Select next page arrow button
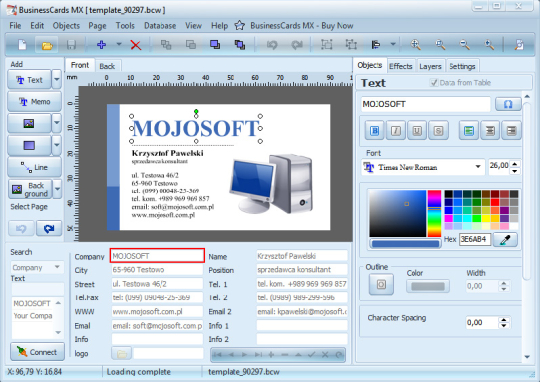The height and width of the screenshot is (382, 540). pyautogui.click(x=49, y=228)
